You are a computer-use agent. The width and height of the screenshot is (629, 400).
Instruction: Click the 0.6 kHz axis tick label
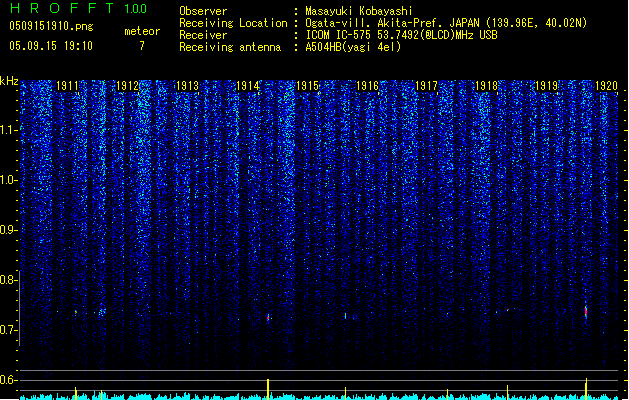pos(7,380)
